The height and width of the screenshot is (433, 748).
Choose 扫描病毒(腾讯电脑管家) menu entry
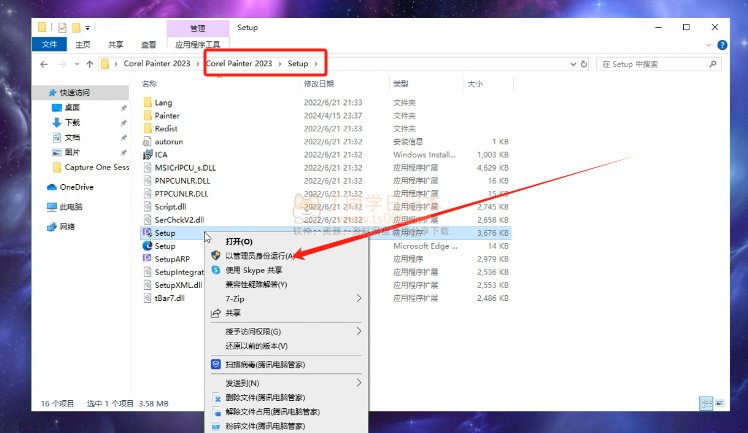click(265, 365)
